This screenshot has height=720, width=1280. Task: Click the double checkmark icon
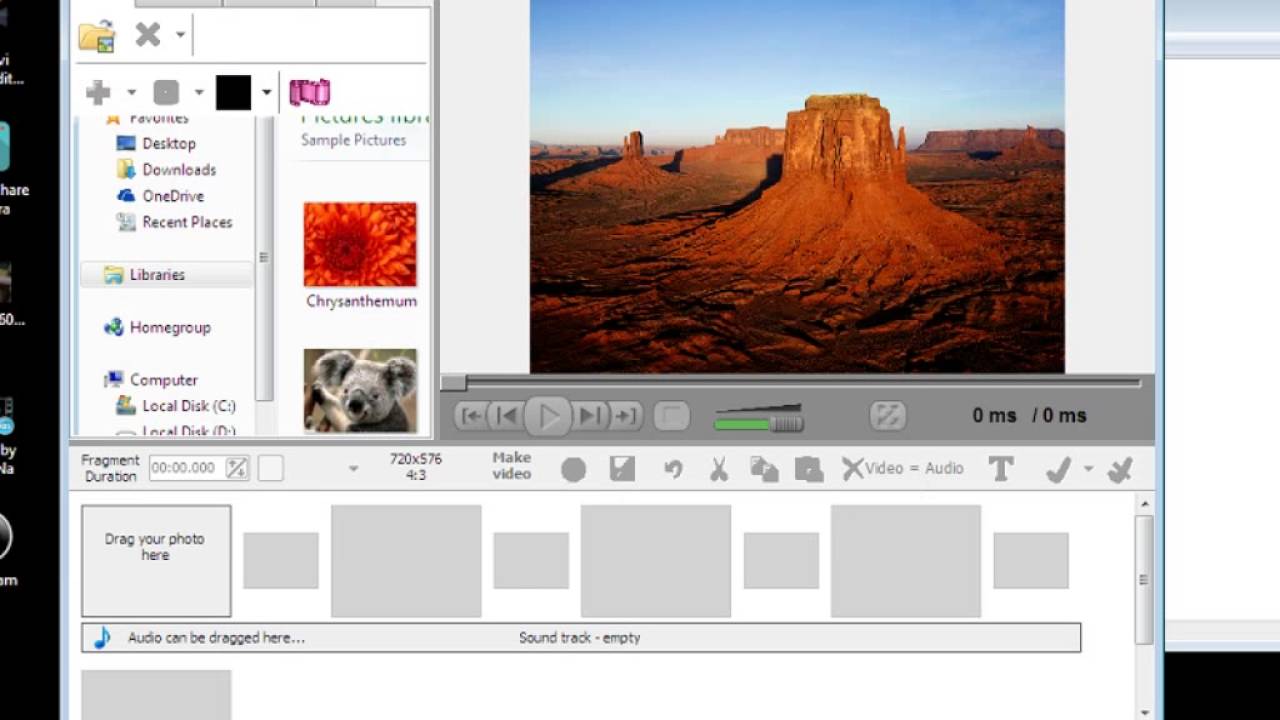1121,468
